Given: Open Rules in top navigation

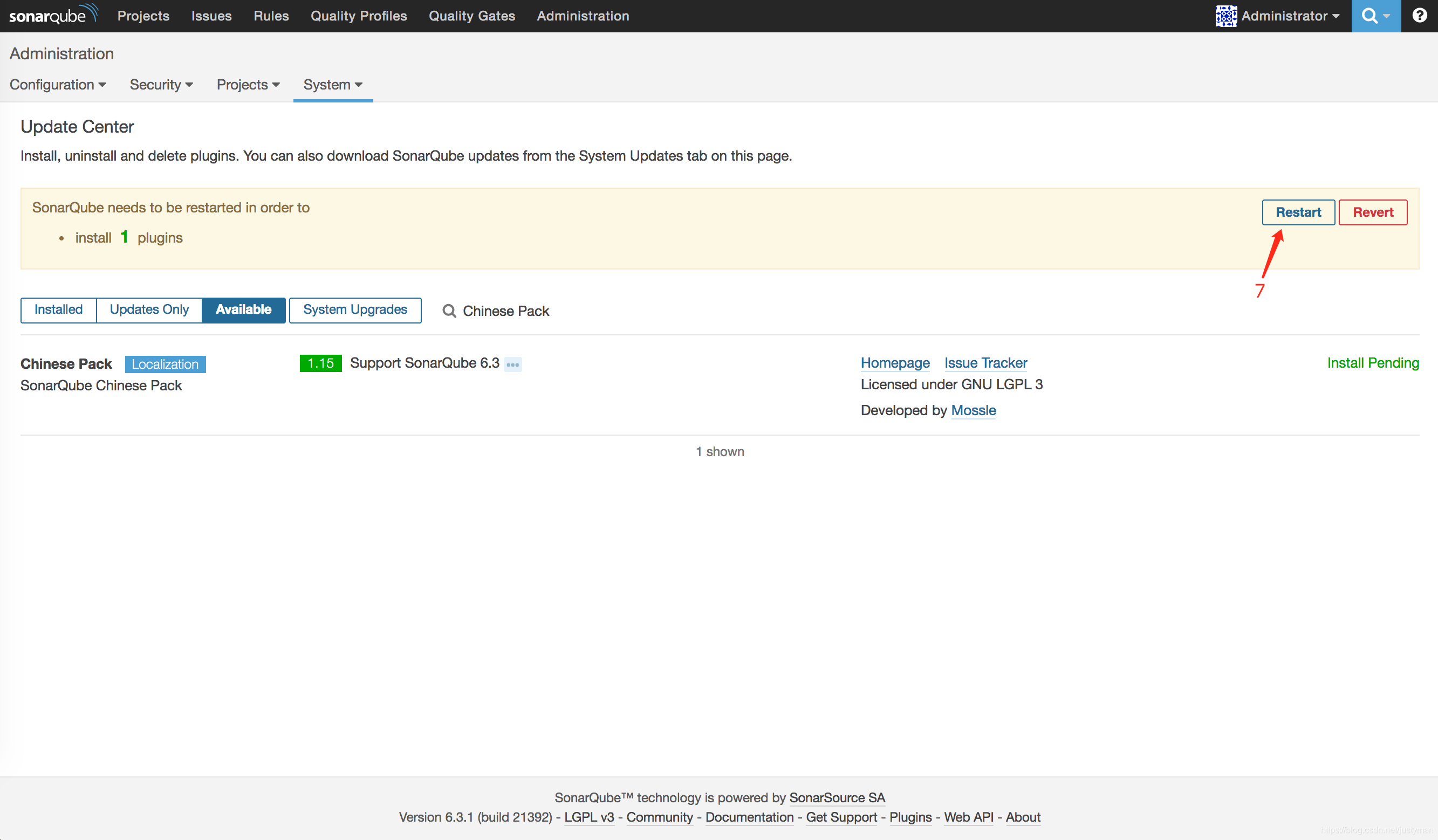Looking at the screenshot, I should point(271,16).
